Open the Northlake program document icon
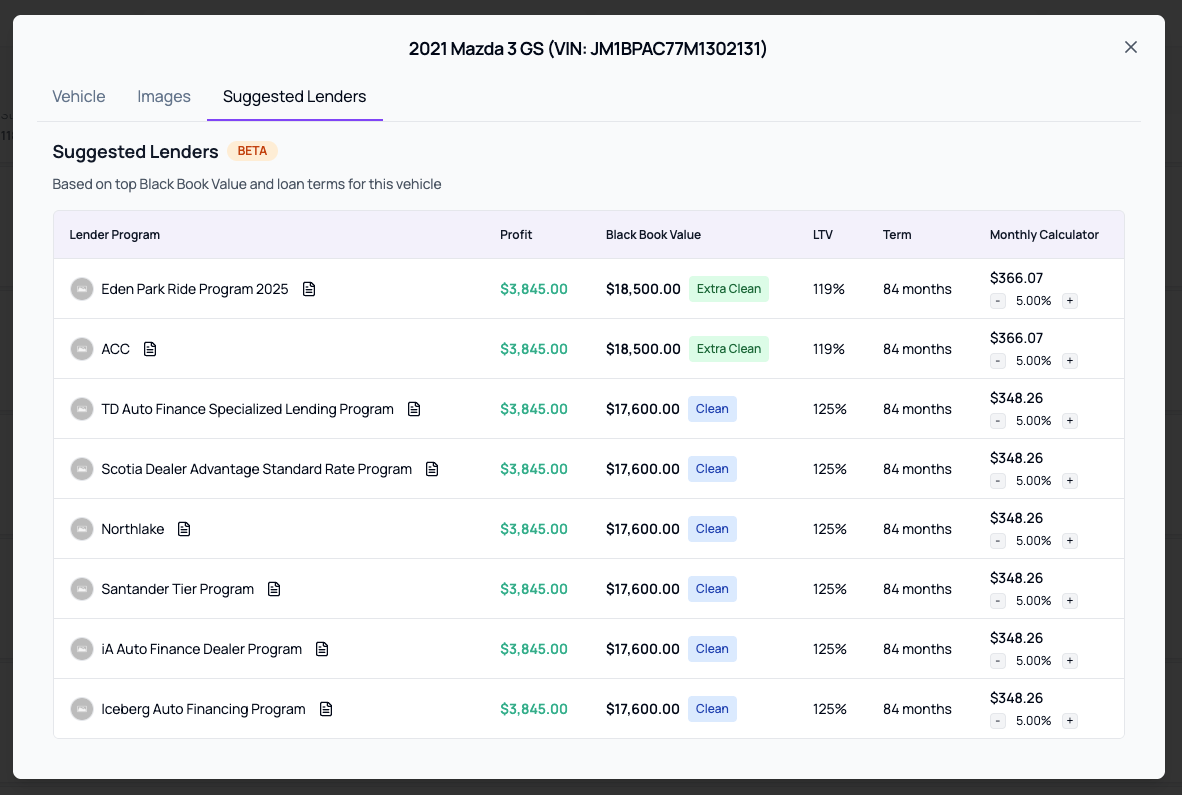The height and width of the screenshot is (795, 1182). point(184,529)
